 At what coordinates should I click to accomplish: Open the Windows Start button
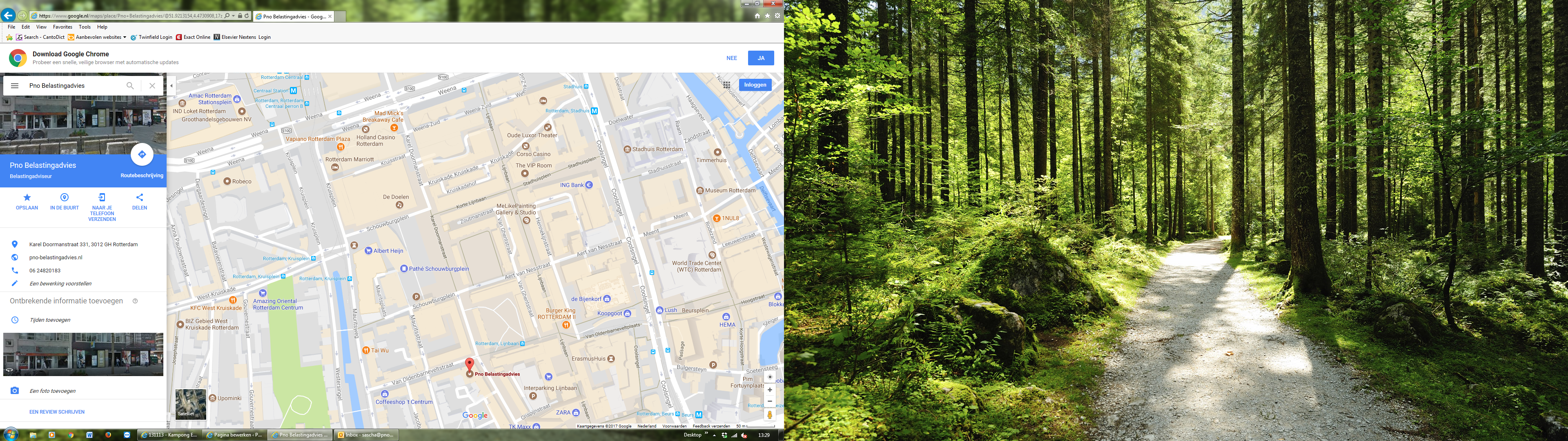tap(10, 435)
